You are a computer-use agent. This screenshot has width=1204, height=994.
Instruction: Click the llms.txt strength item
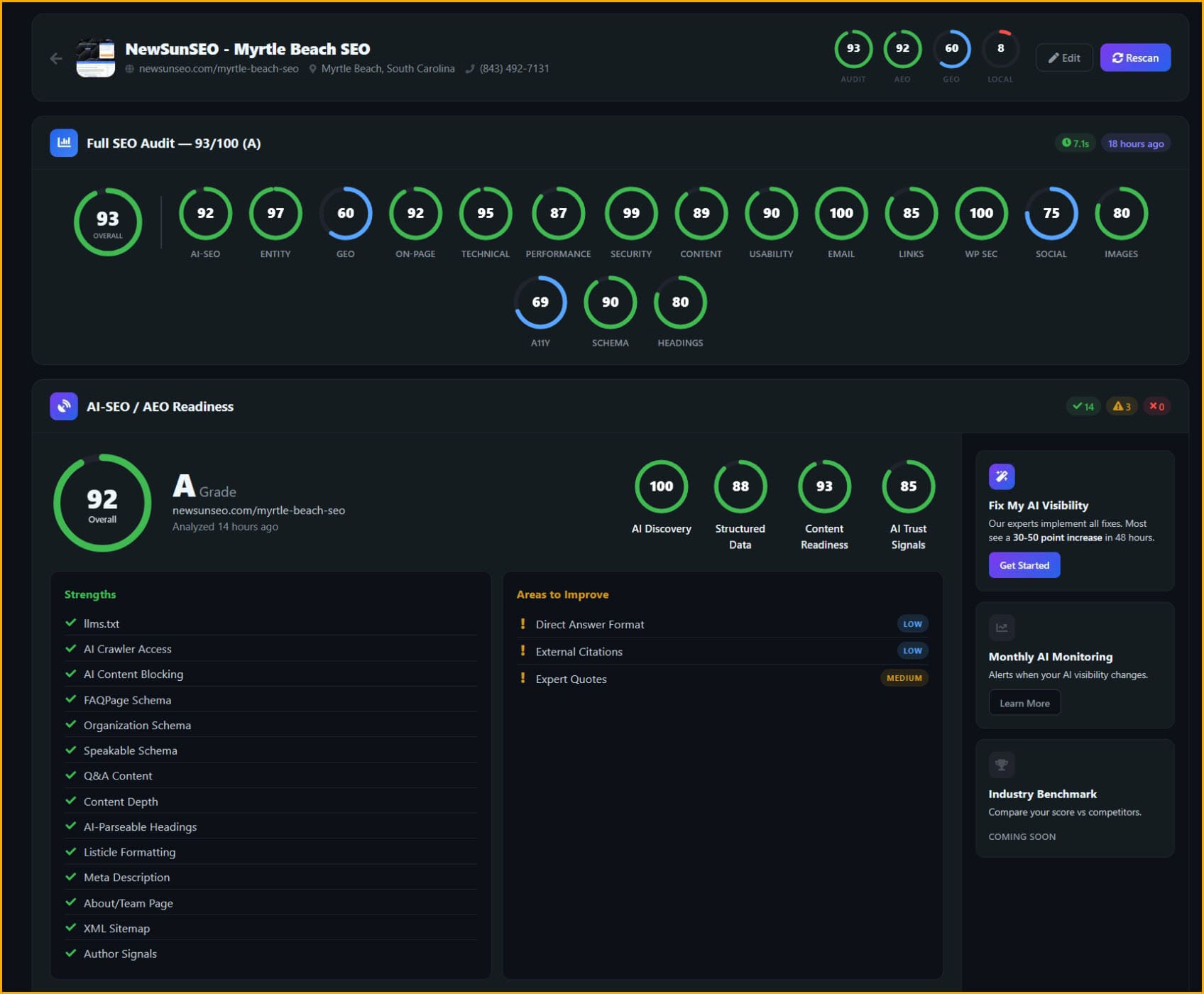click(x=102, y=623)
